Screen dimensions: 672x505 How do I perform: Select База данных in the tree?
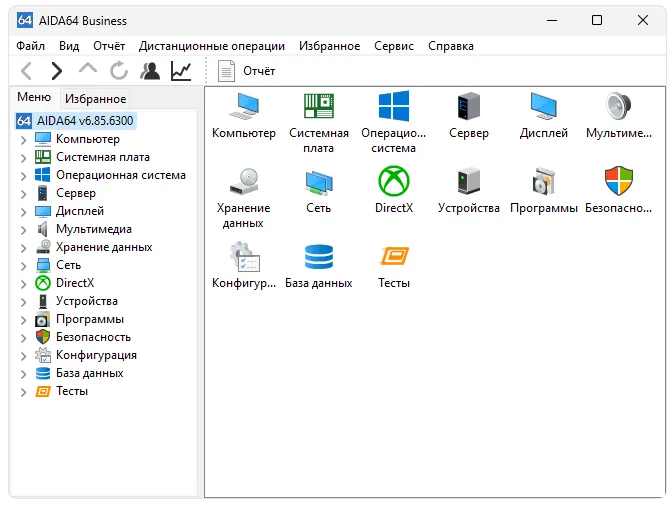point(90,373)
